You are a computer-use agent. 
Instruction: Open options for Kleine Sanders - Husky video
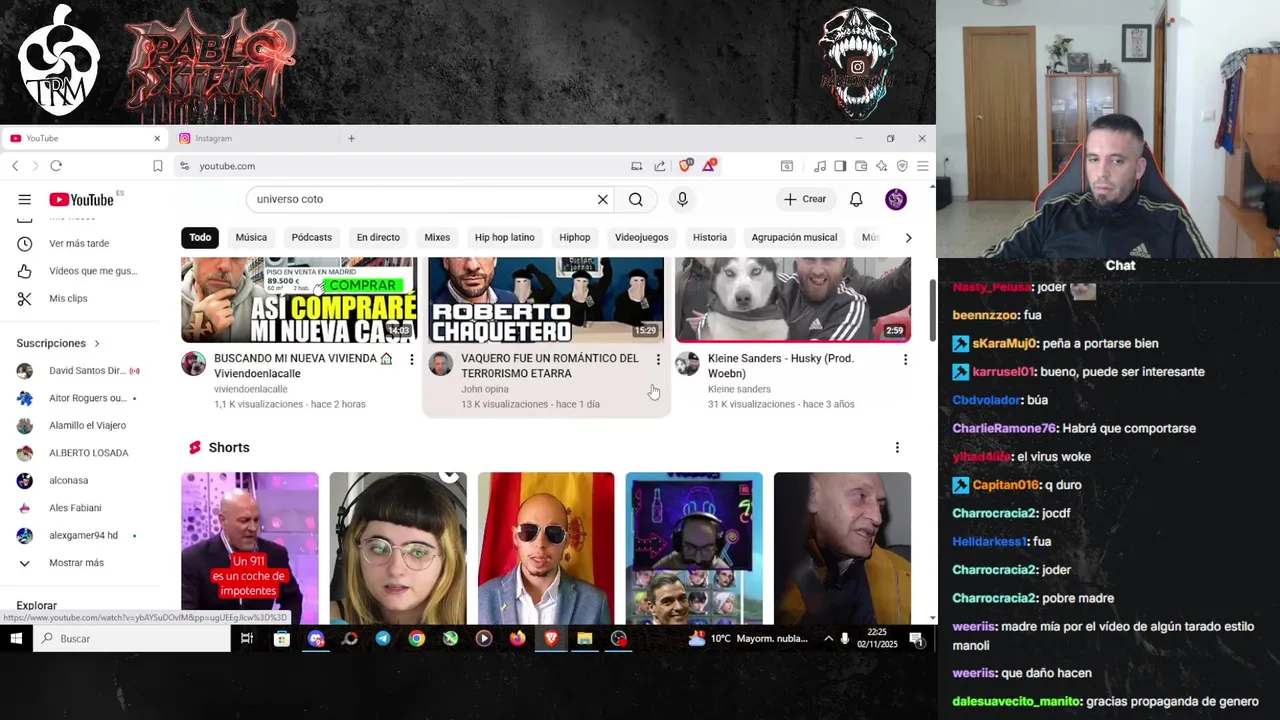click(x=905, y=359)
